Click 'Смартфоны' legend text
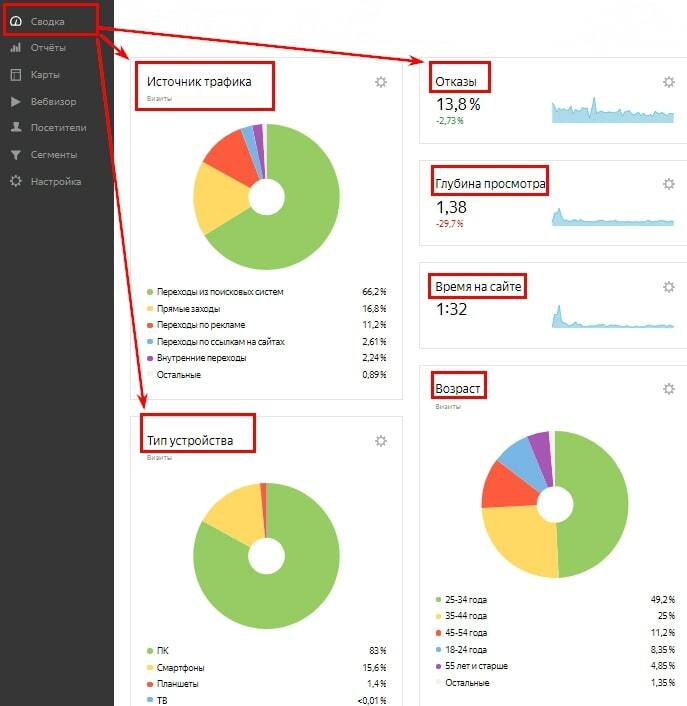 click(181, 668)
